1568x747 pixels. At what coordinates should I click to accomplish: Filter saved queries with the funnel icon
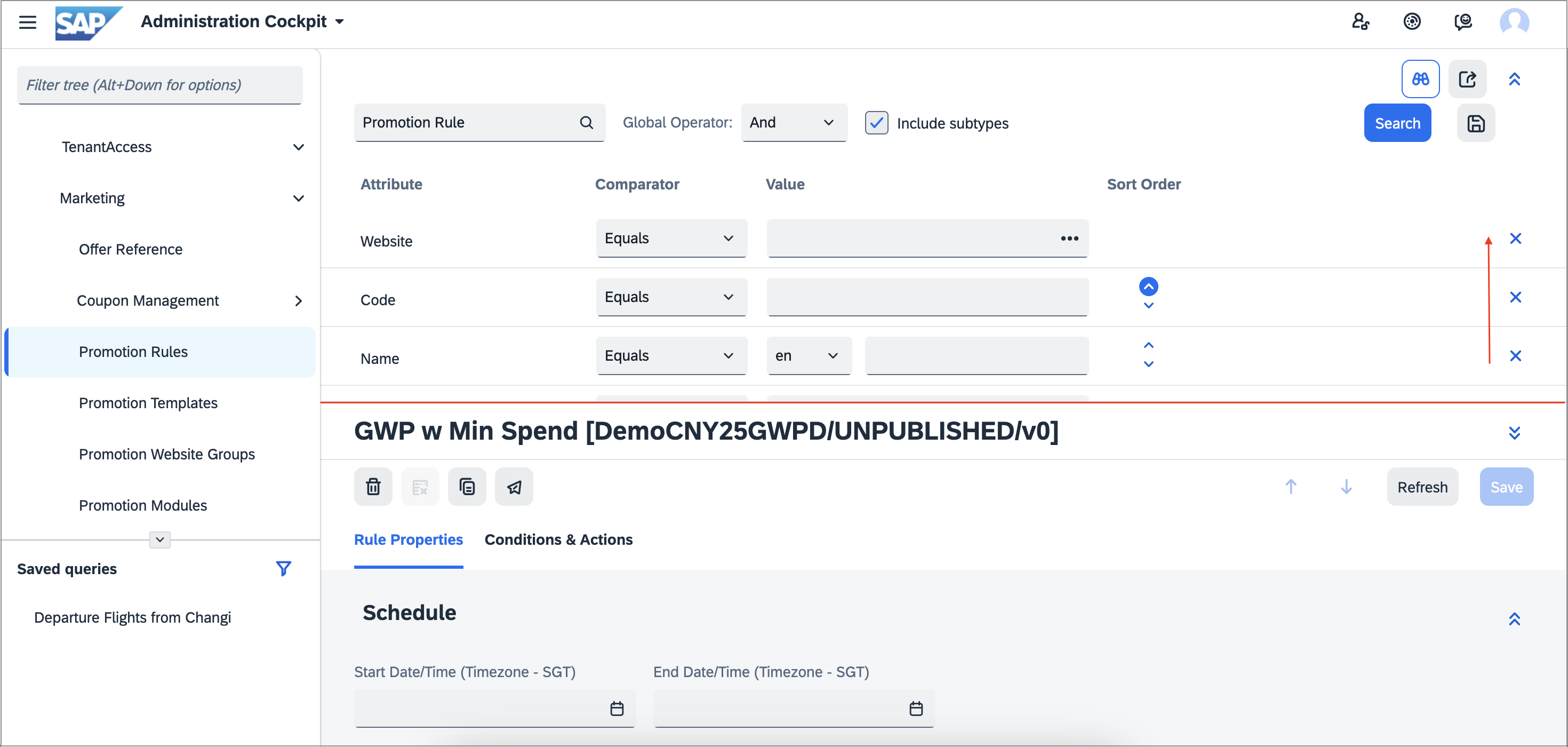pos(283,569)
